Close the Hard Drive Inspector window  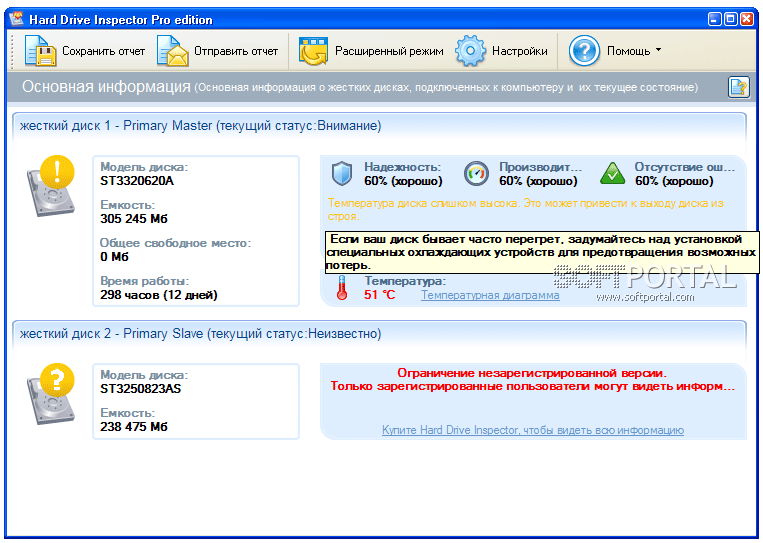pos(747,19)
